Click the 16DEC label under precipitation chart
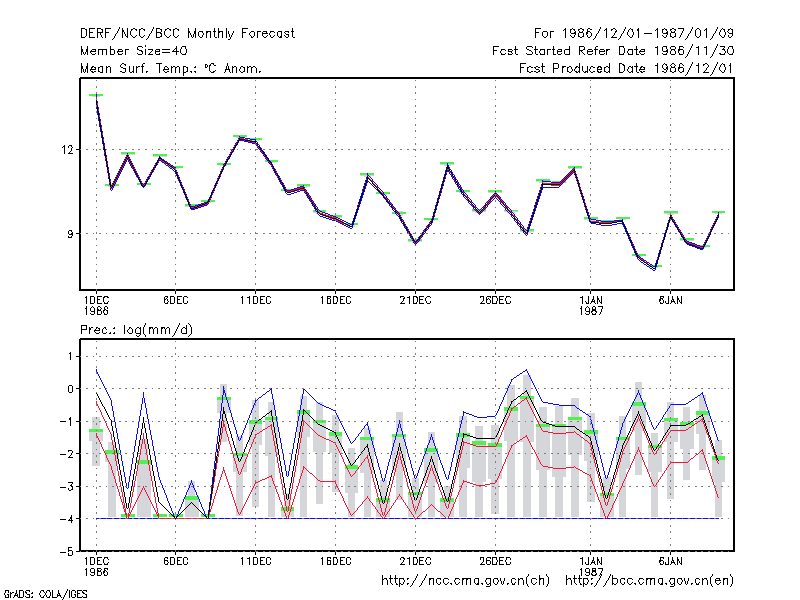Image resolution: width=800 pixels, height=600 pixels. 335,561
